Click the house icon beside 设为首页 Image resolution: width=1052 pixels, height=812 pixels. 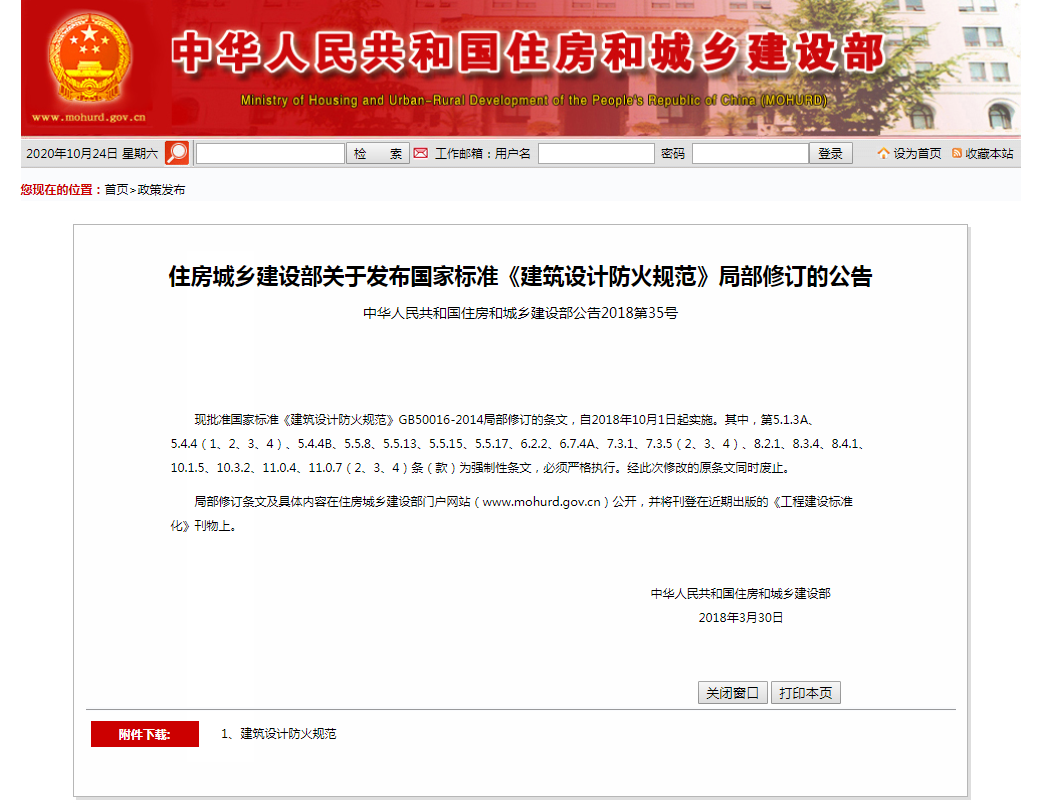coord(883,154)
